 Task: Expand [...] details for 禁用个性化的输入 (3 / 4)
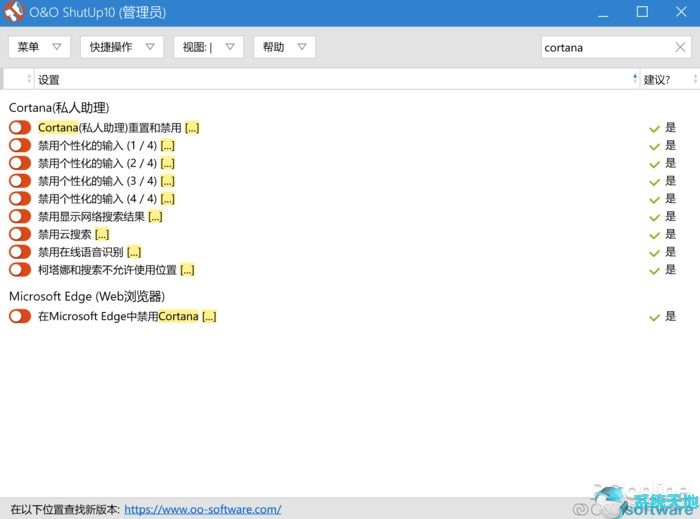pyautogui.click(x=167, y=182)
